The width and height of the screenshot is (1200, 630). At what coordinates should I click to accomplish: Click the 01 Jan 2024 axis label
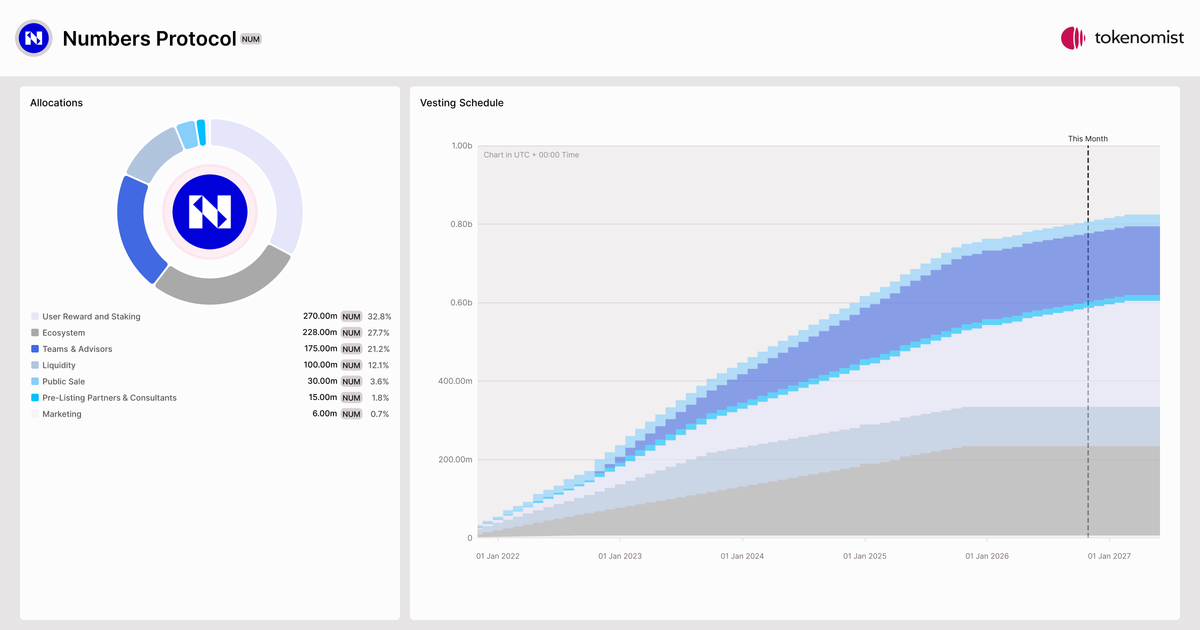(742, 556)
